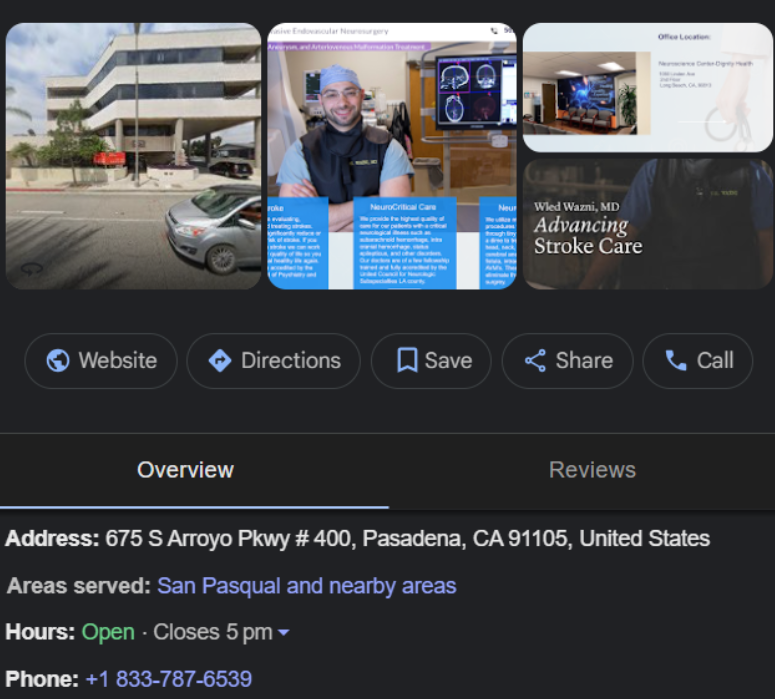Click the green Open status text
775x699 pixels.
[108, 633]
